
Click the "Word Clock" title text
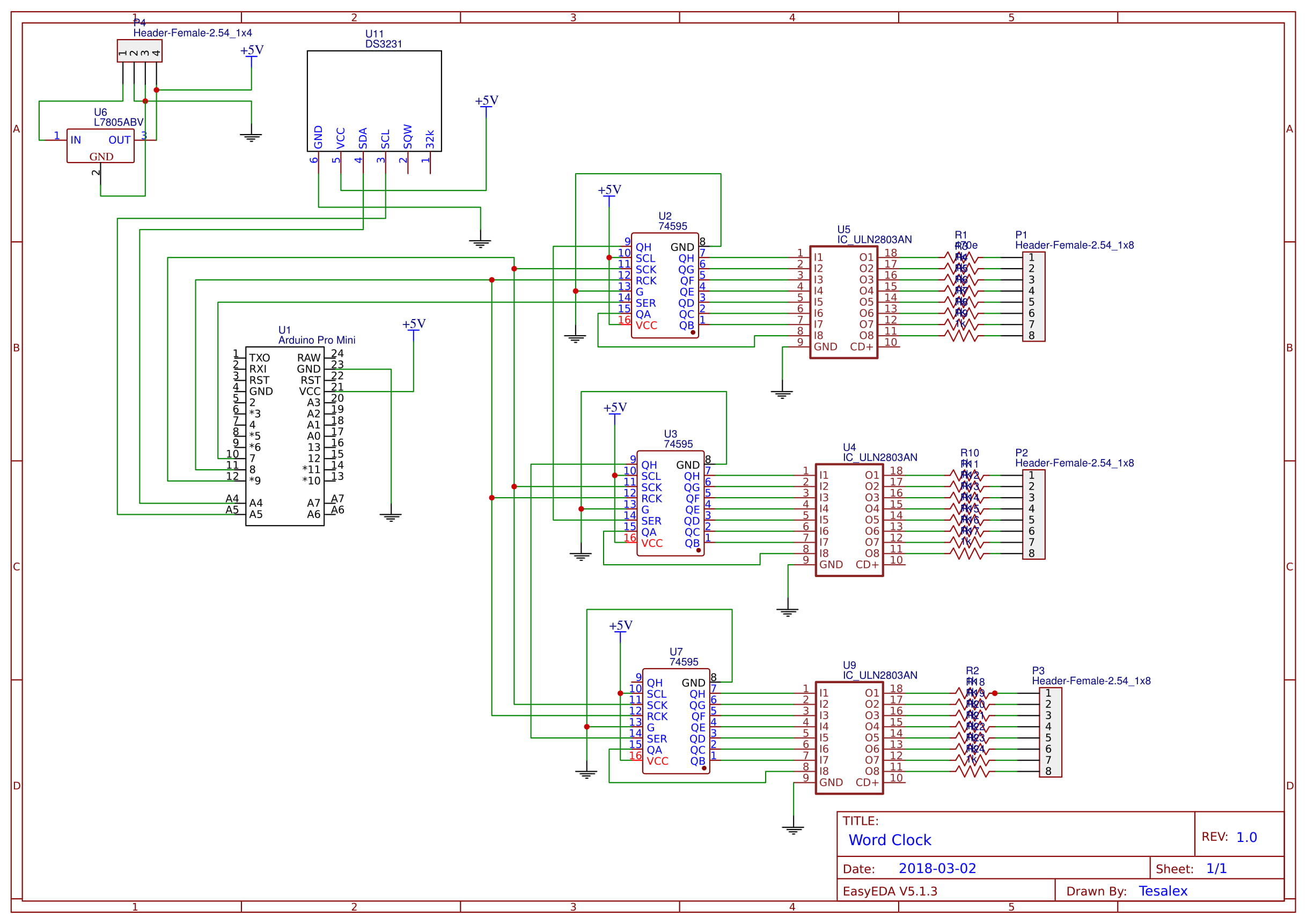890,840
